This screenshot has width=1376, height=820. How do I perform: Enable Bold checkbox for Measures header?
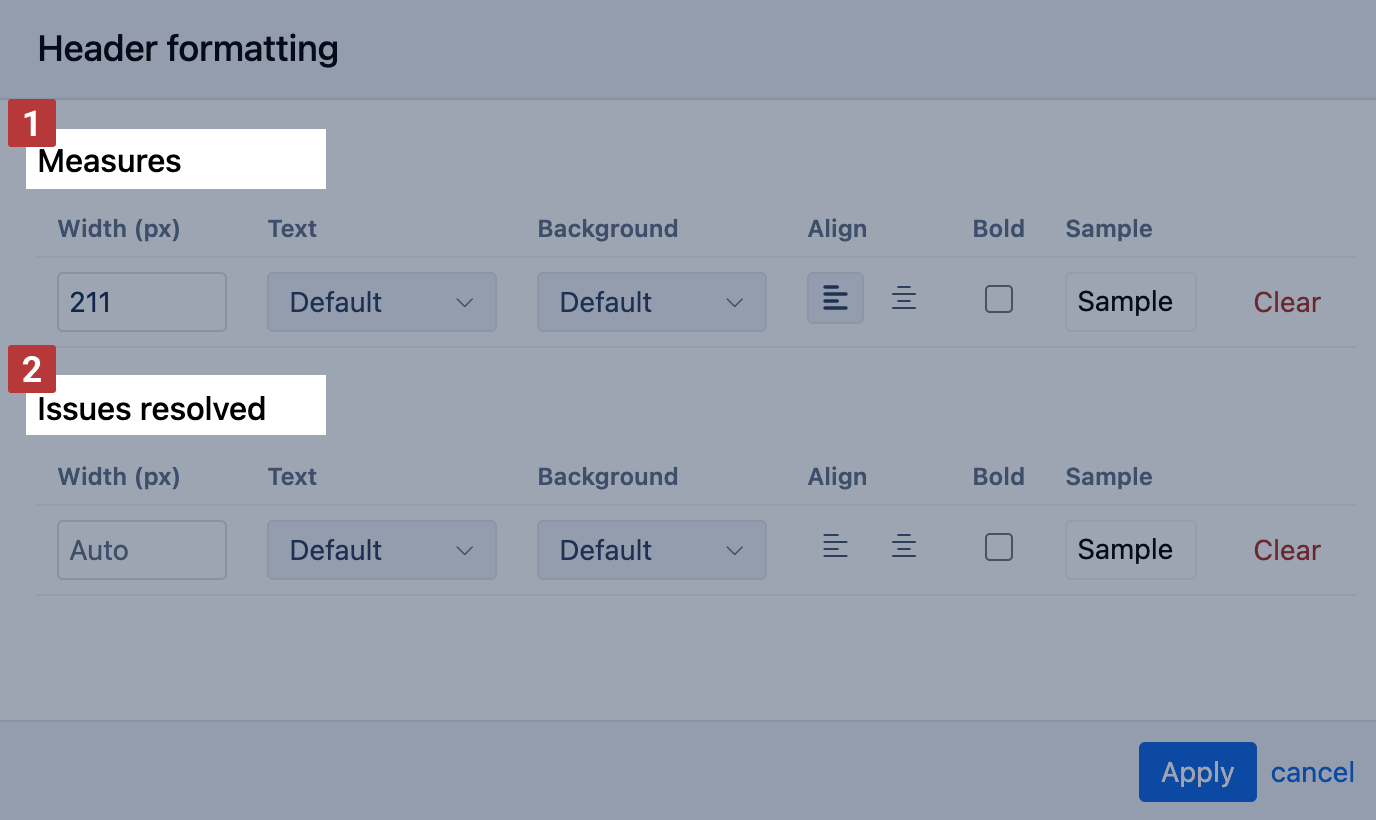tap(999, 299)
